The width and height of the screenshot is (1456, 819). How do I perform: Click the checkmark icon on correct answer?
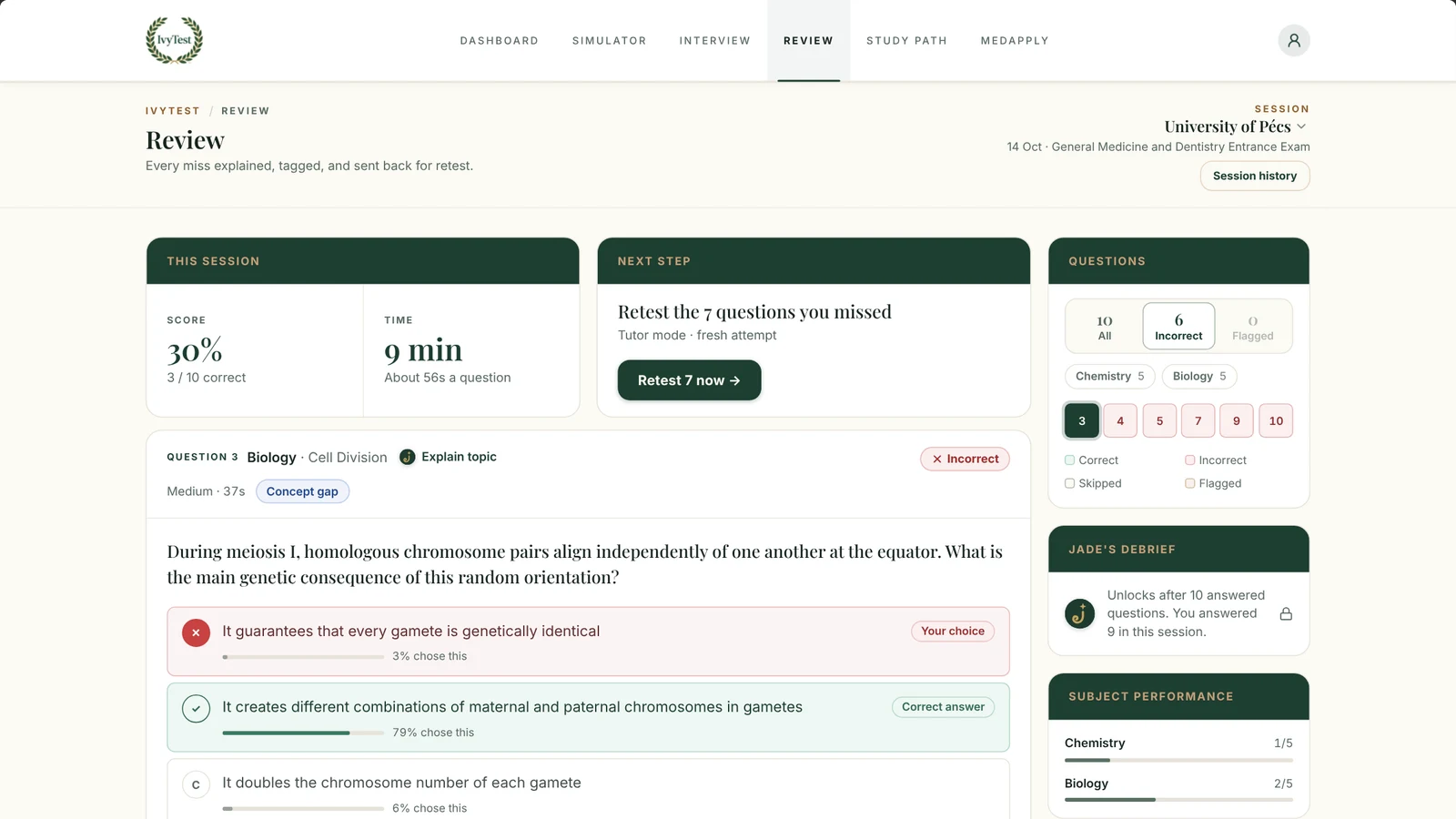[x=196, y=708]
